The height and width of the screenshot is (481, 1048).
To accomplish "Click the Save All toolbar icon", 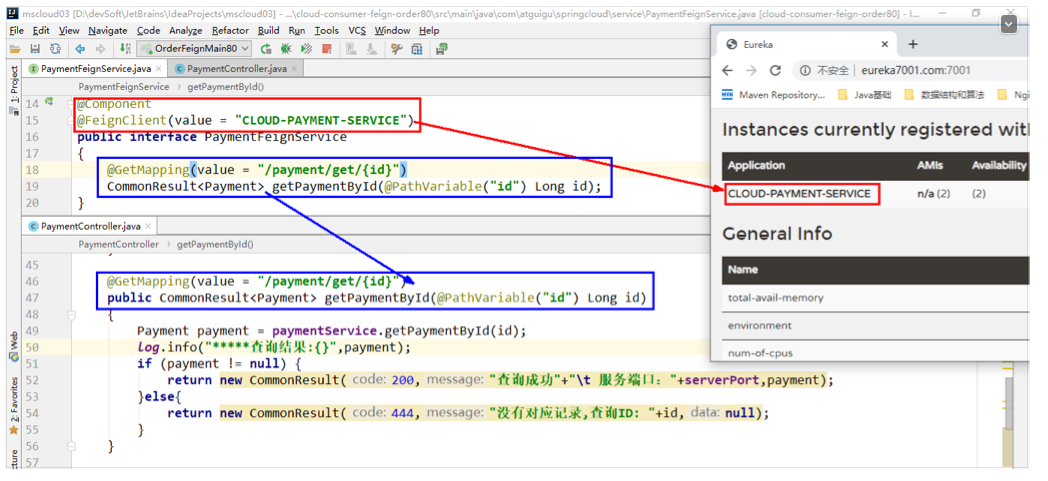I will (x=35, y=48).
